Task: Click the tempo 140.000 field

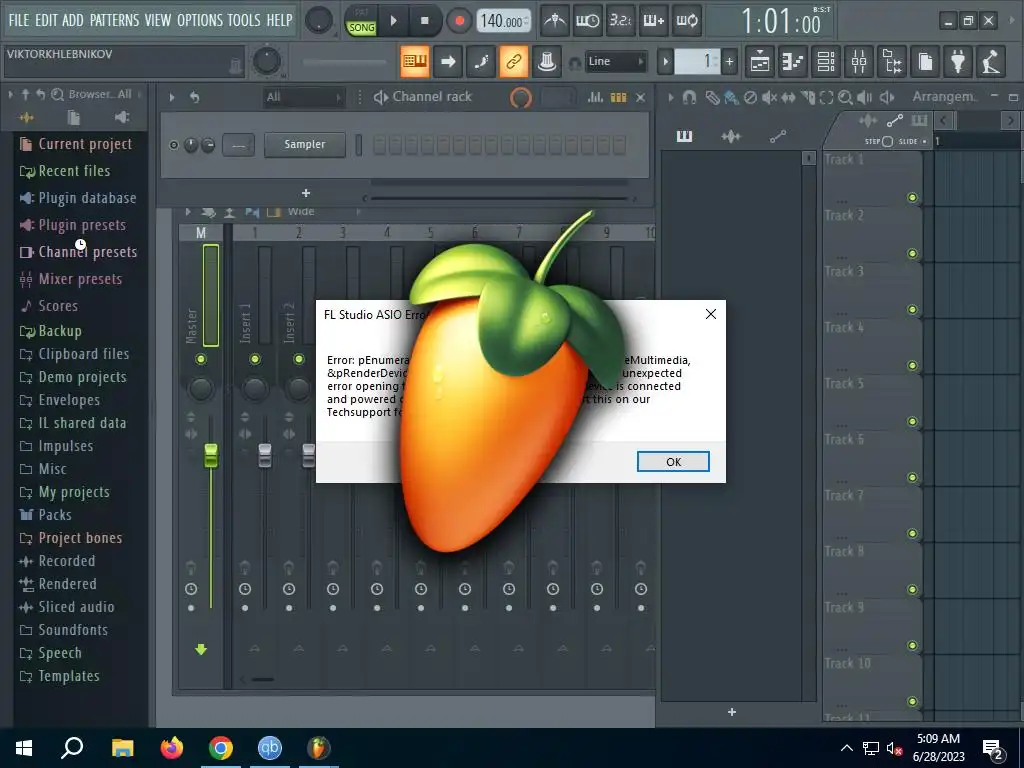Action: 502,21
